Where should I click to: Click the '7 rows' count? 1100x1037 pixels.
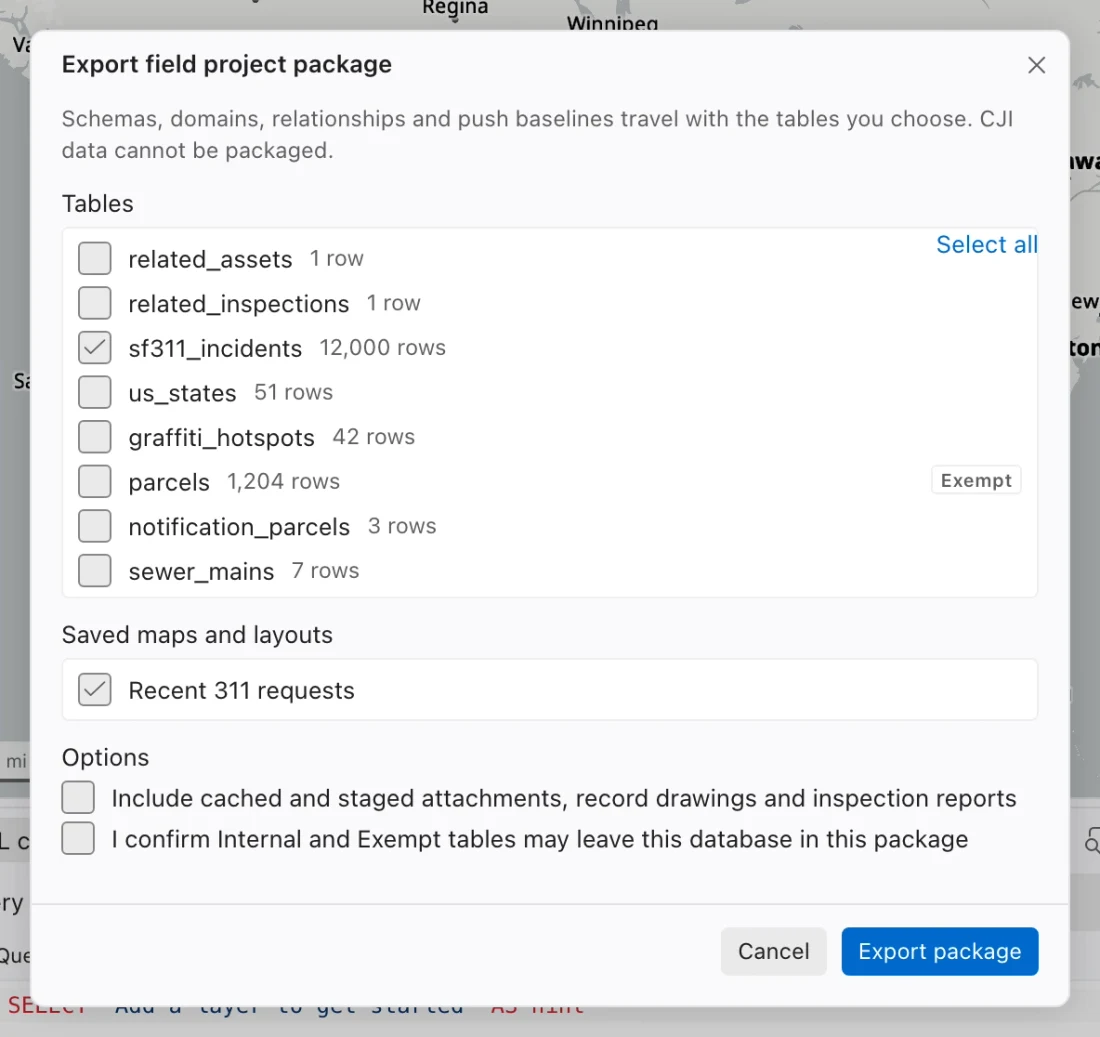(x=325, y=570)
